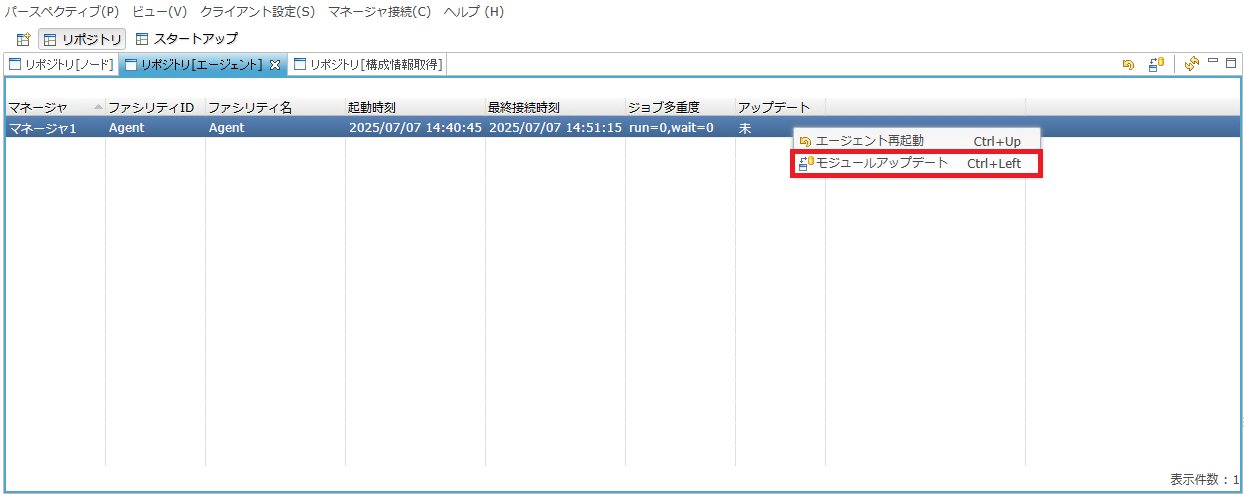Switch to the リポジトリ perspective button
Screen dimensions: 1244x494
tap(83, 39)
